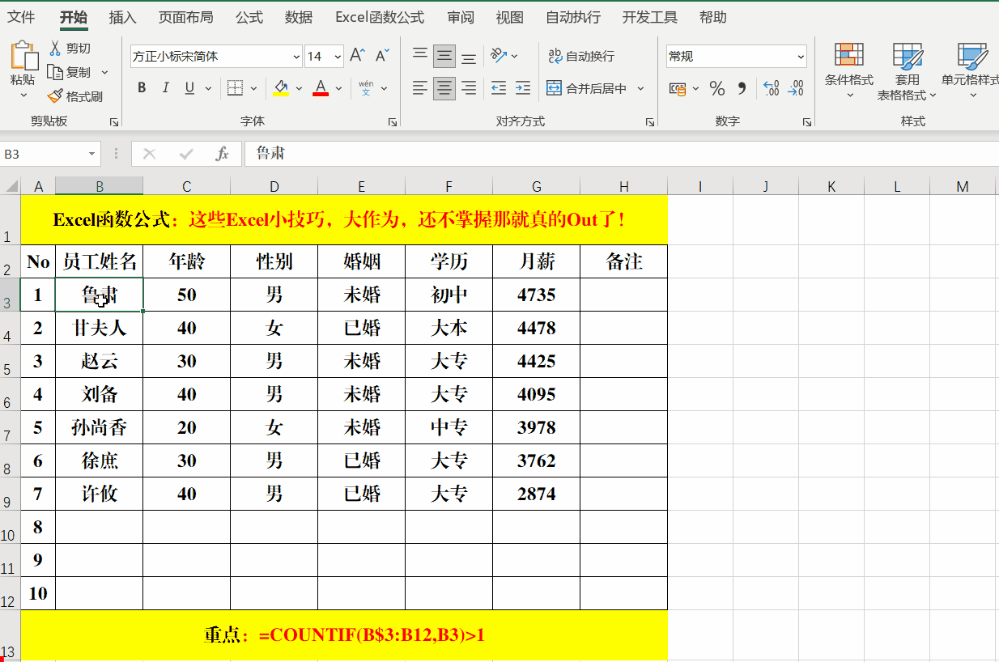
Task: Align text left
Action: 420,88
